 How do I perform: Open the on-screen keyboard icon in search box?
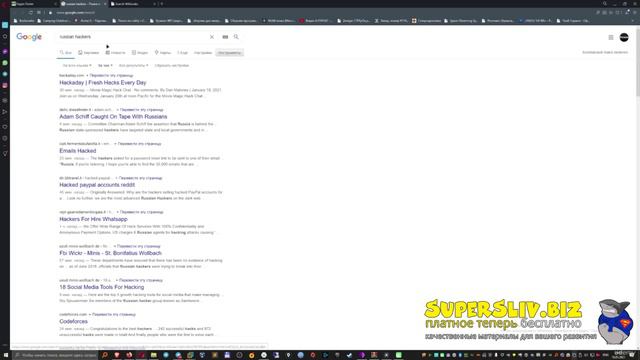225,37
